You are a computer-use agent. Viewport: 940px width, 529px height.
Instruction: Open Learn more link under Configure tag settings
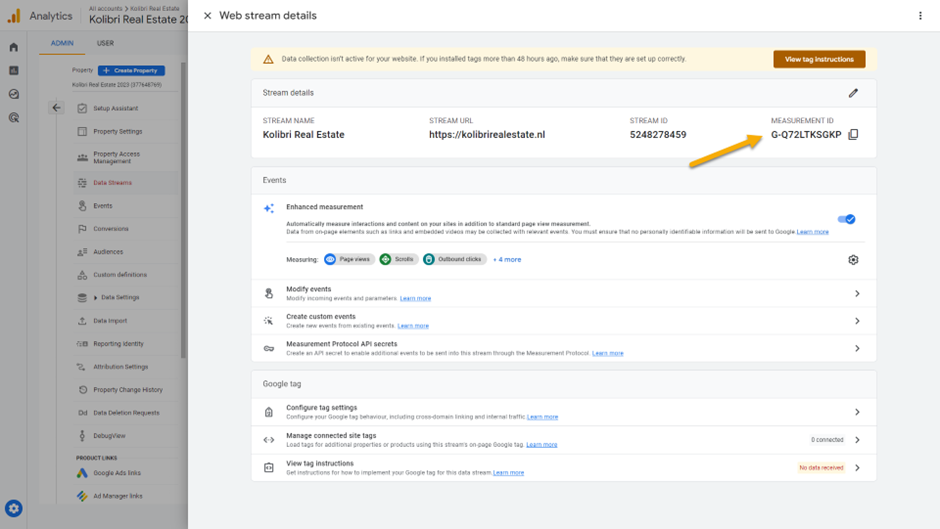coord(543,417)
